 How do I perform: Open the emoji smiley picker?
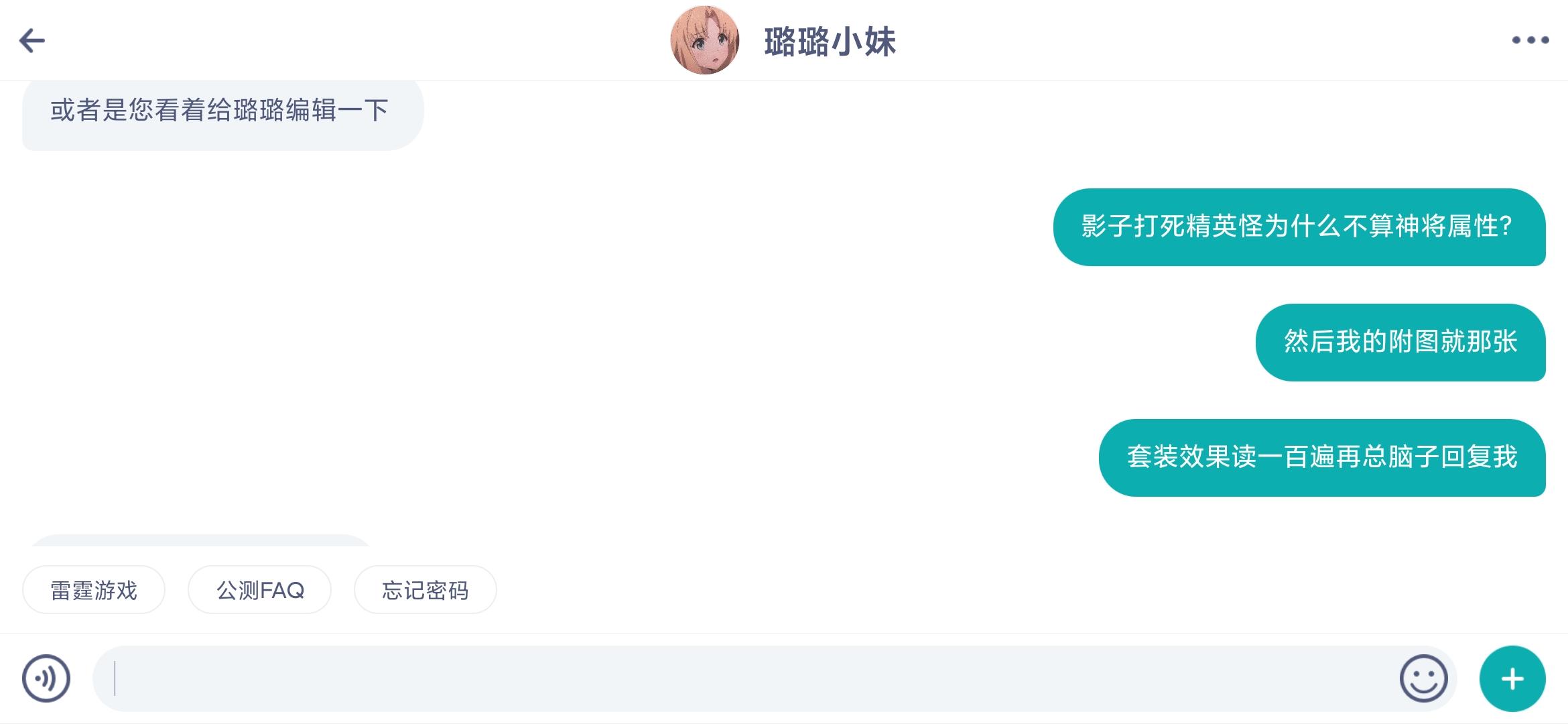(1423, 678)
